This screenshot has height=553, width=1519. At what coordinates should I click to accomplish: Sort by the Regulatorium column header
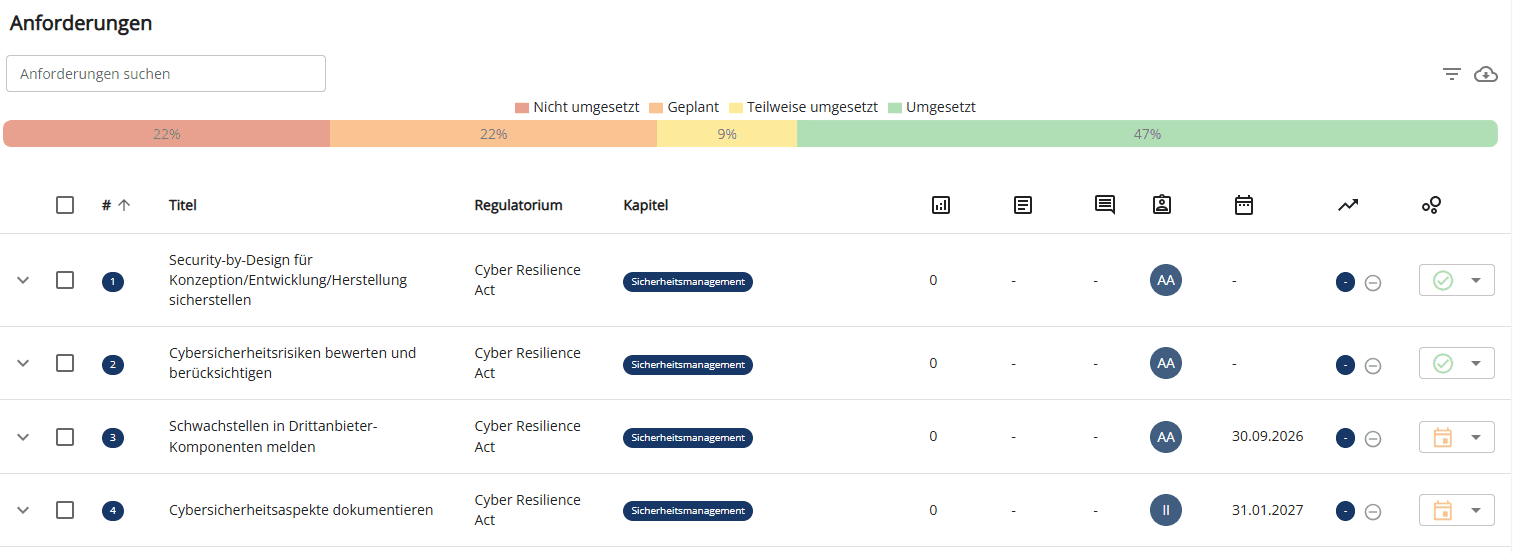[x=518, y=205]
